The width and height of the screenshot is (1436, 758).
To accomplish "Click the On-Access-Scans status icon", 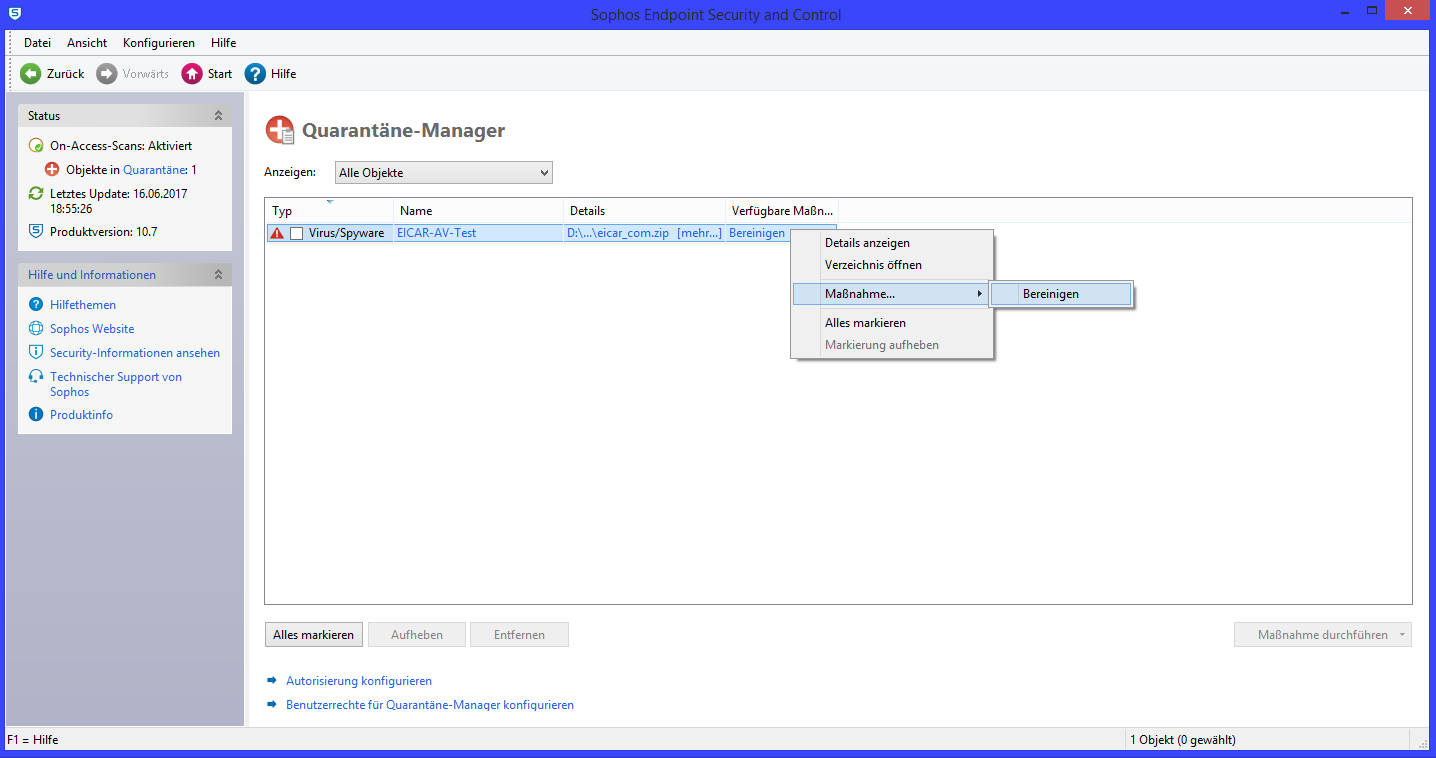I will pos(36,145).
